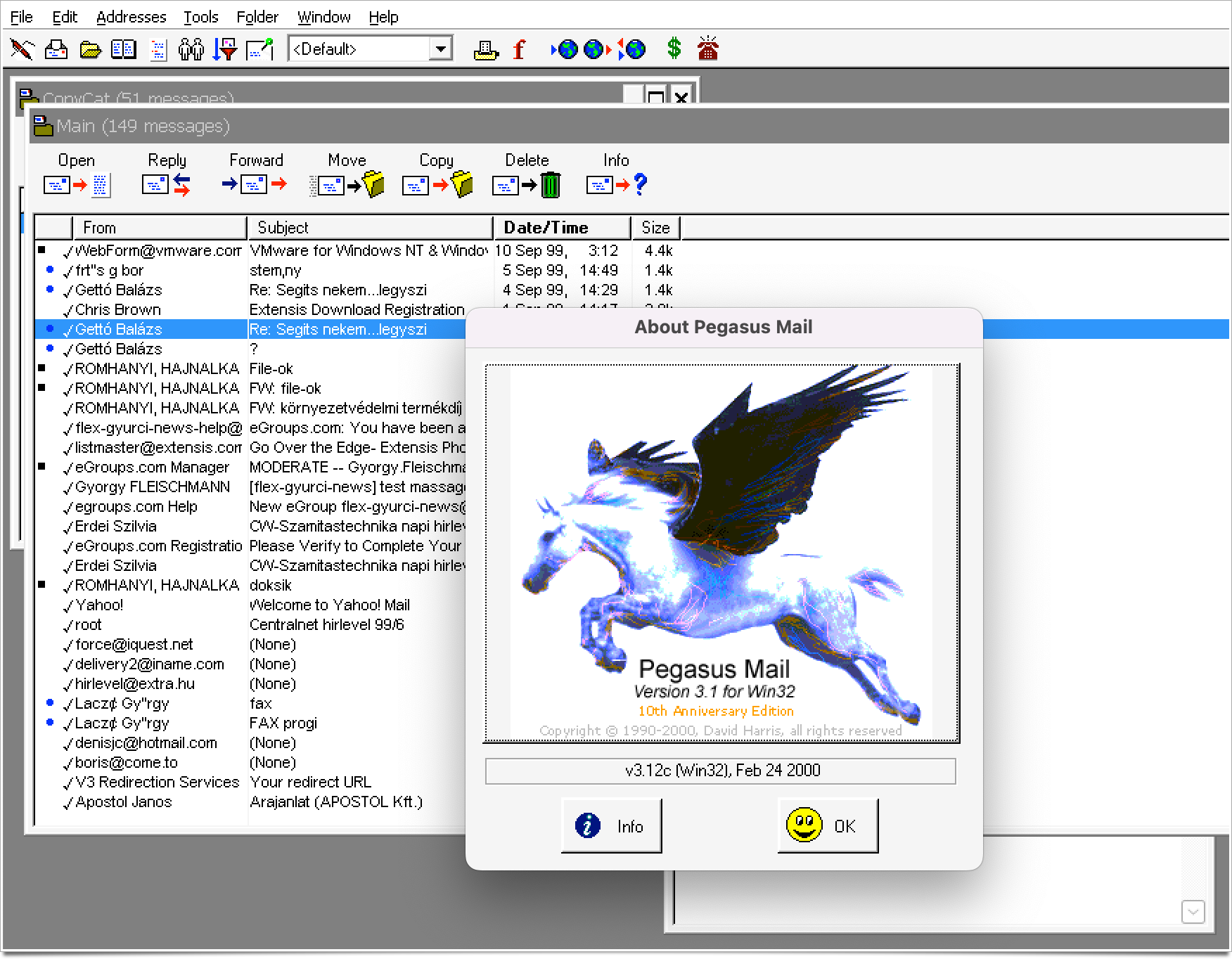Select the checkmark beside Chris Brown's message
This screenshot has width=1232, height=959.
tap(68, 309)
